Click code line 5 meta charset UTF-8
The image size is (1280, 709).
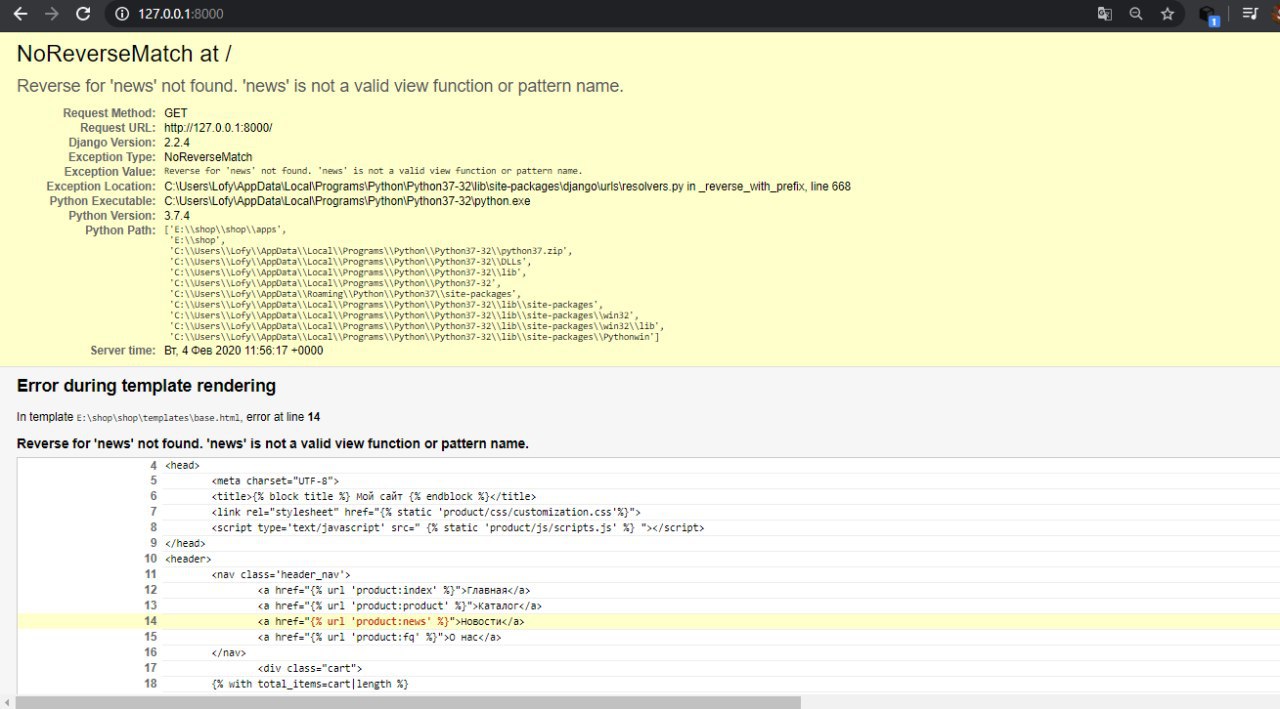pos(275,481)
